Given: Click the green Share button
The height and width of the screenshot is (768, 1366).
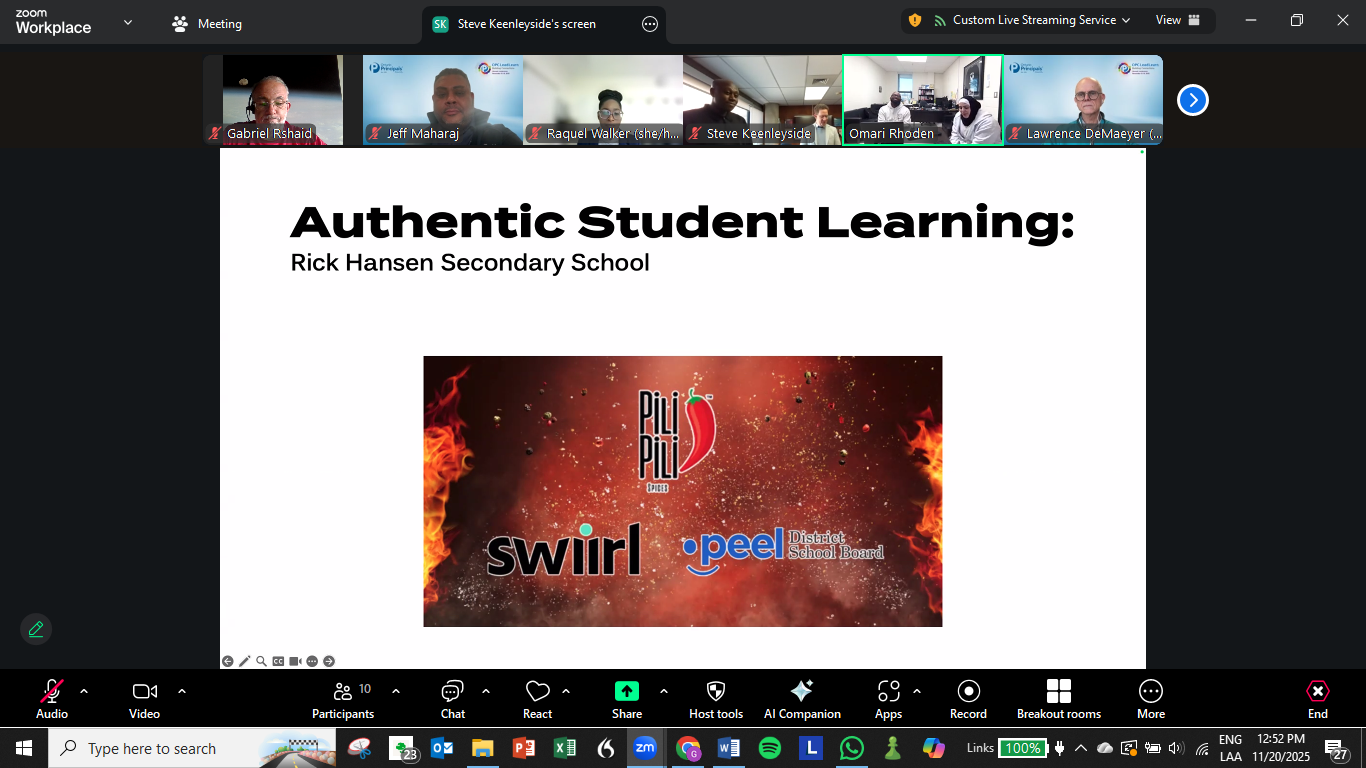Looking at the screenshot, I should point(627,699).
